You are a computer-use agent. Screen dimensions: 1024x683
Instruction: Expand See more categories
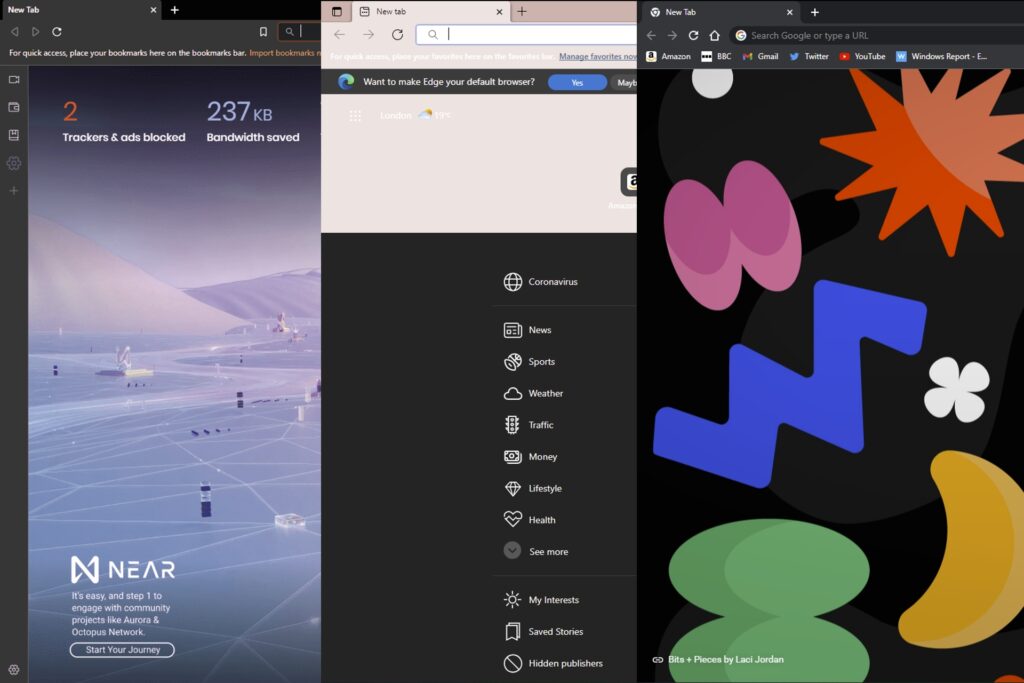(536, 551)
